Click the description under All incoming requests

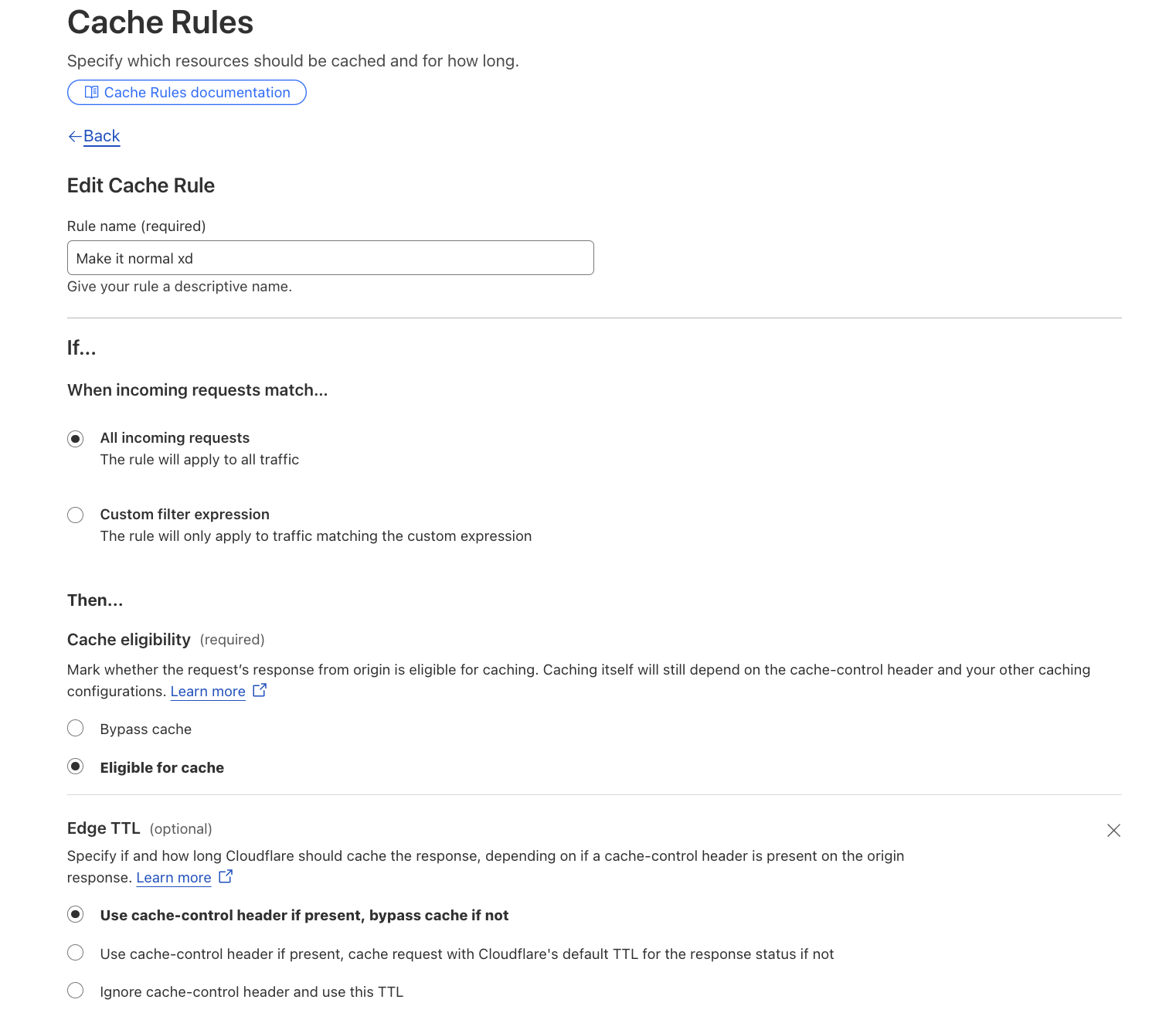click(x=199, y=459)
